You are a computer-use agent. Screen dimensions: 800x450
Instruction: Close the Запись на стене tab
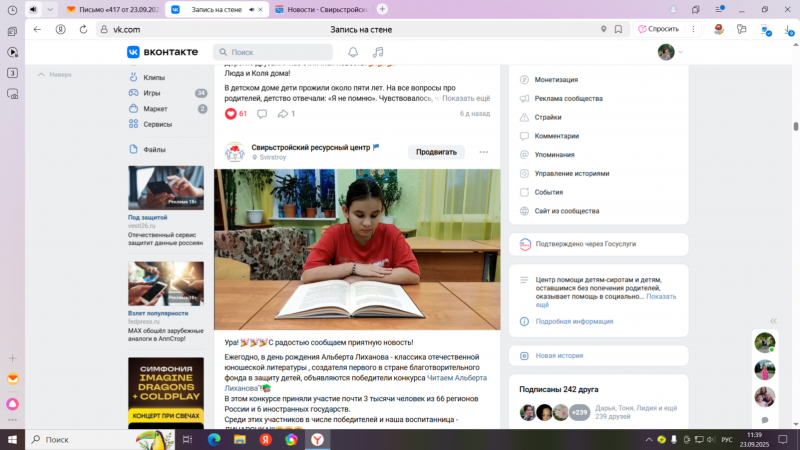(261, 10)
